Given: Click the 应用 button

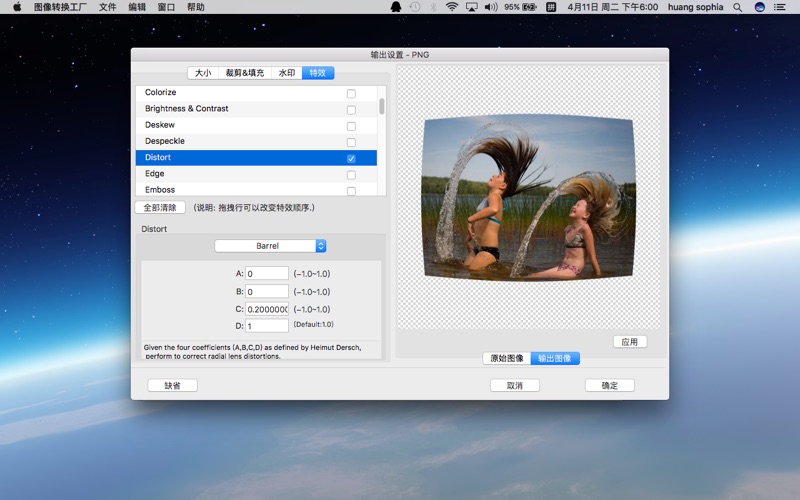Looking at the screenshot, I should pos(629,342).
